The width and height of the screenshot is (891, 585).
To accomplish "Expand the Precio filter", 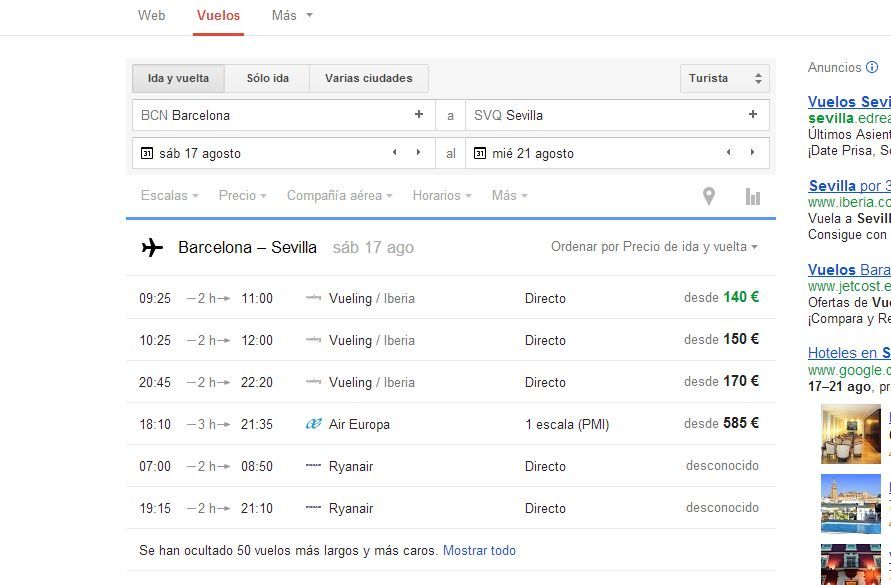I will coord(243,196).
